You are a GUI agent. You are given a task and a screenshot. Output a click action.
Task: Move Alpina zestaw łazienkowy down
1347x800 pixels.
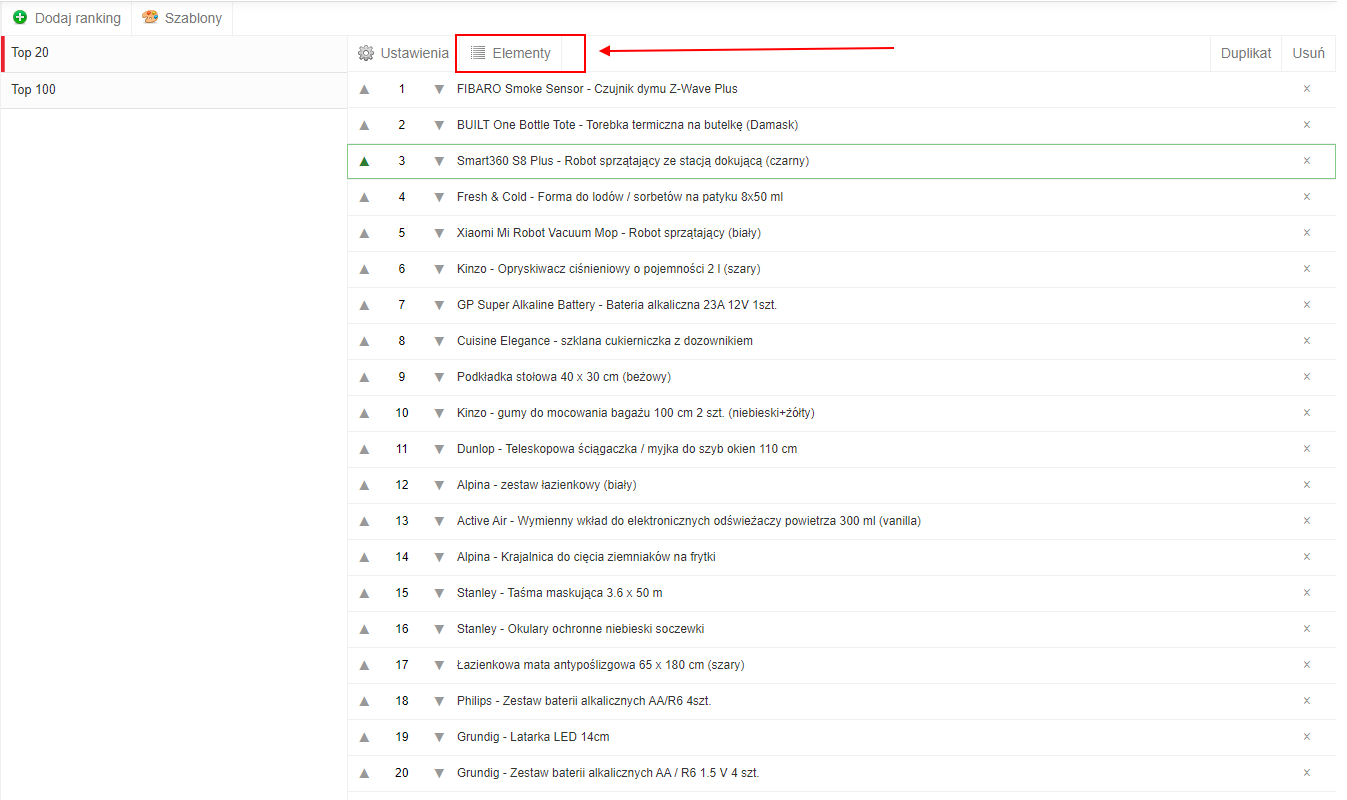[x=439, y=485]
